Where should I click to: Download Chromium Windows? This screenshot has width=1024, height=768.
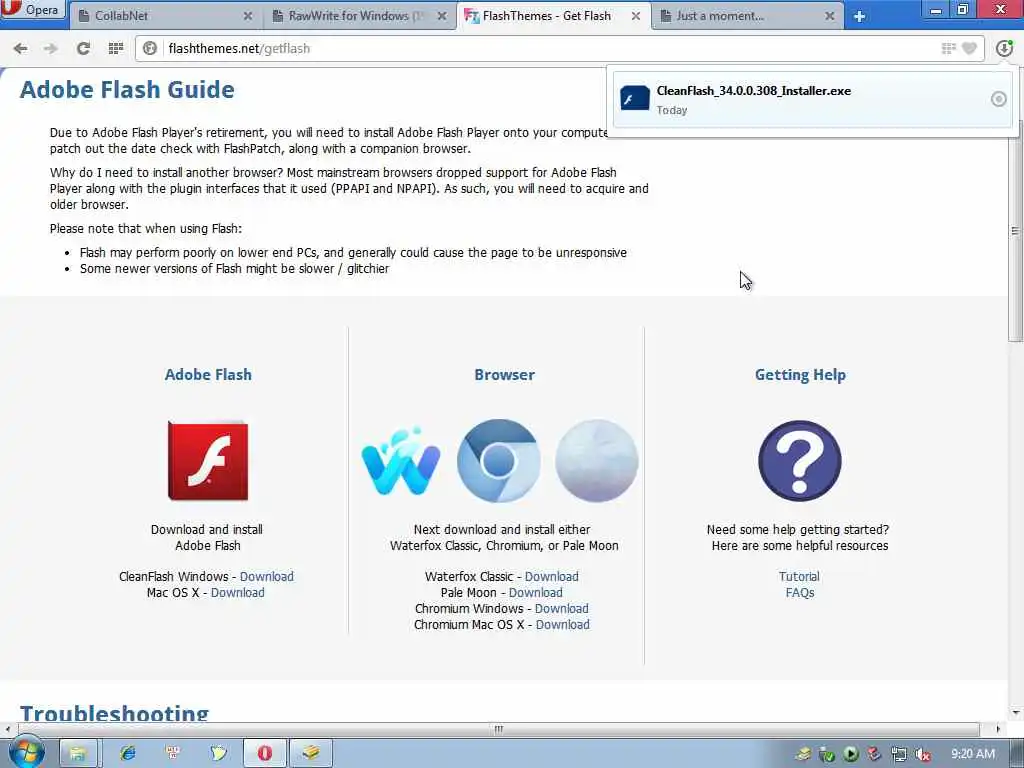[562, 609]
